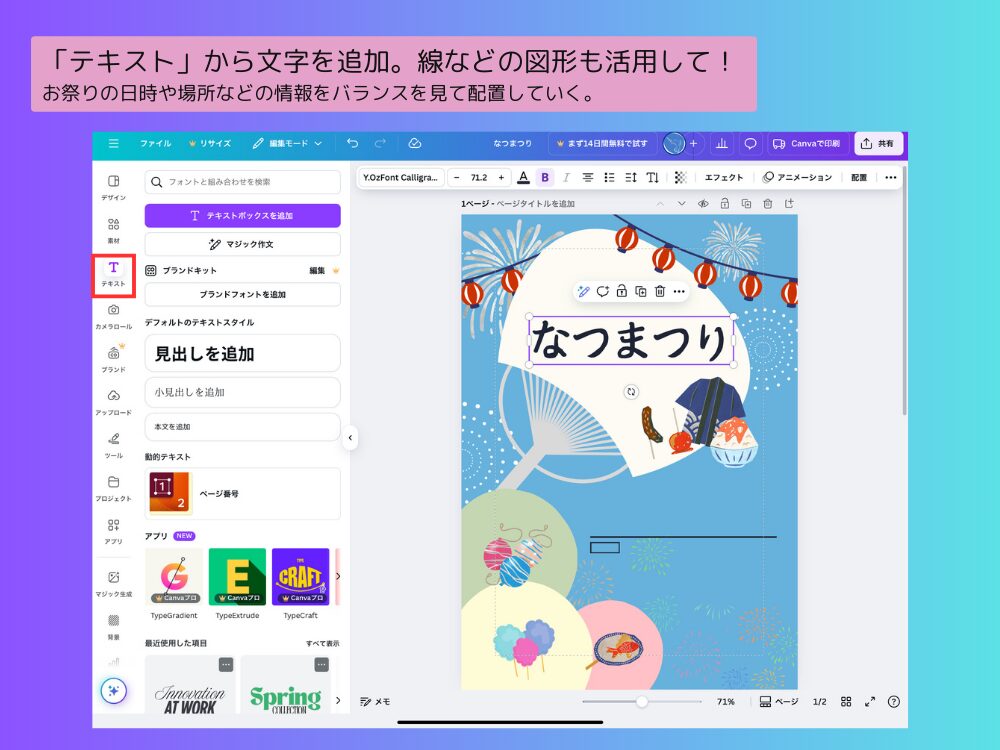The image size is (1000, 750).
Task: Open the テキスト panel in sidebar
Action: (113, 273)
